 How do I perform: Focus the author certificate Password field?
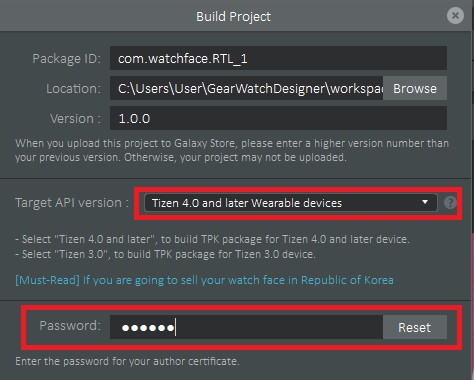click(x=247, y=327)
